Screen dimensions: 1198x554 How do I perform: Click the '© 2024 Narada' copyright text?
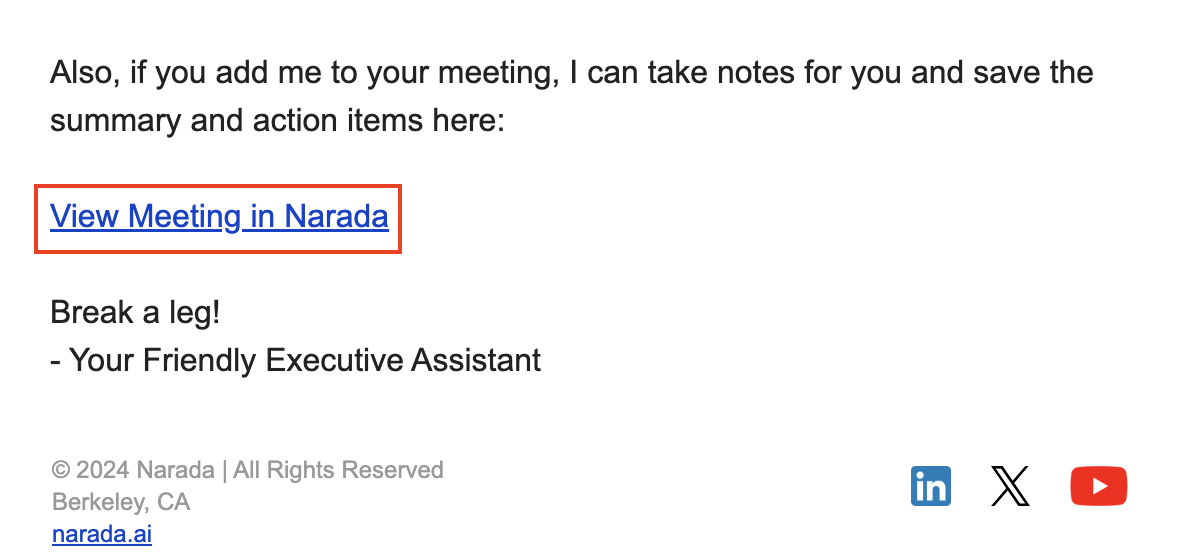(133, 469)
